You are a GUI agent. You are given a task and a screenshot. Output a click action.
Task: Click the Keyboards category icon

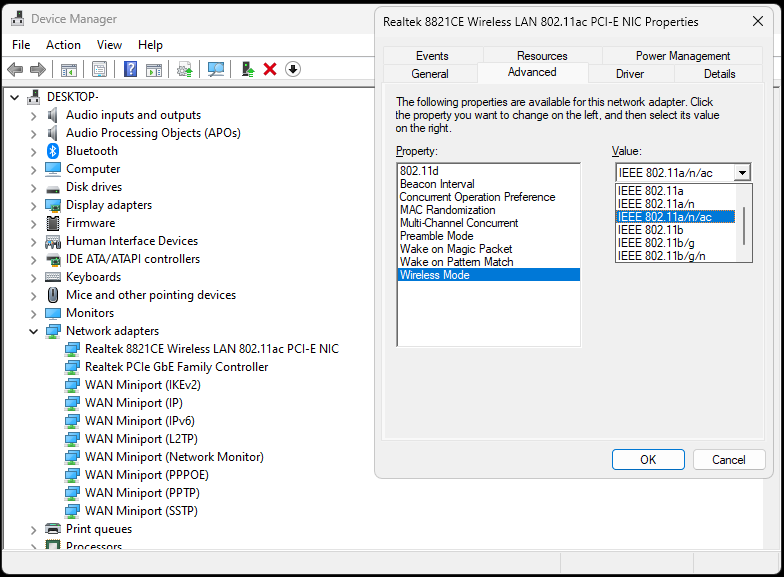(x=53, y=276)
